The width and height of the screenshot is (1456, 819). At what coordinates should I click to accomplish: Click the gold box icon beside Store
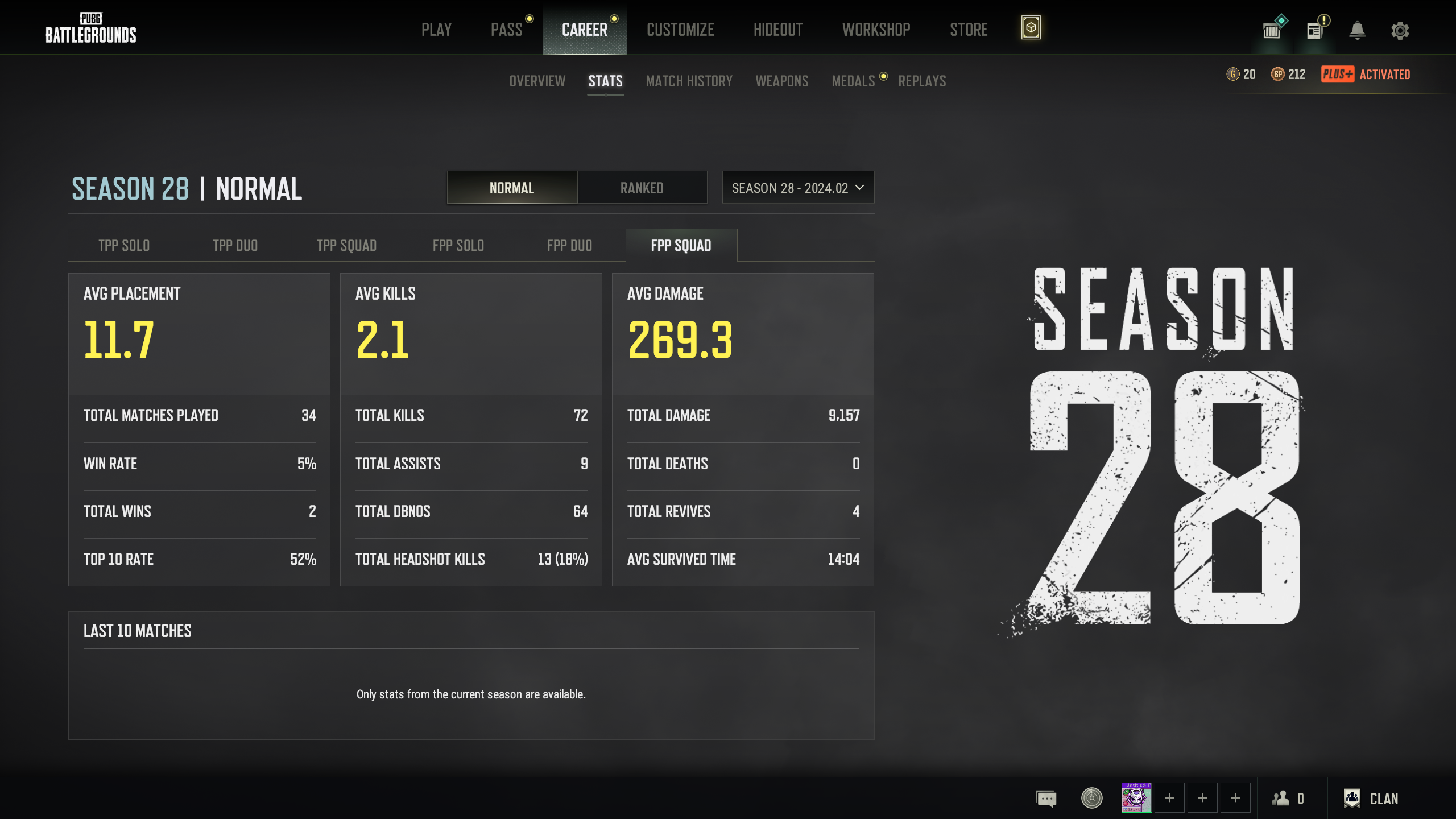[x=1031, y=28]
